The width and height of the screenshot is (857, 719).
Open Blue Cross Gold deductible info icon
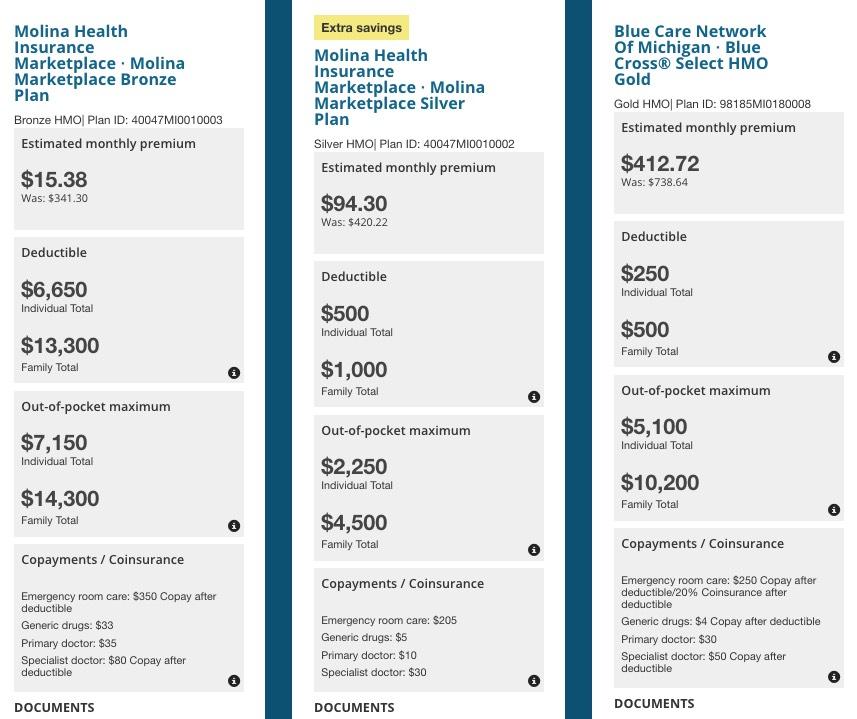pyautogui.click(x=834, y=357)
